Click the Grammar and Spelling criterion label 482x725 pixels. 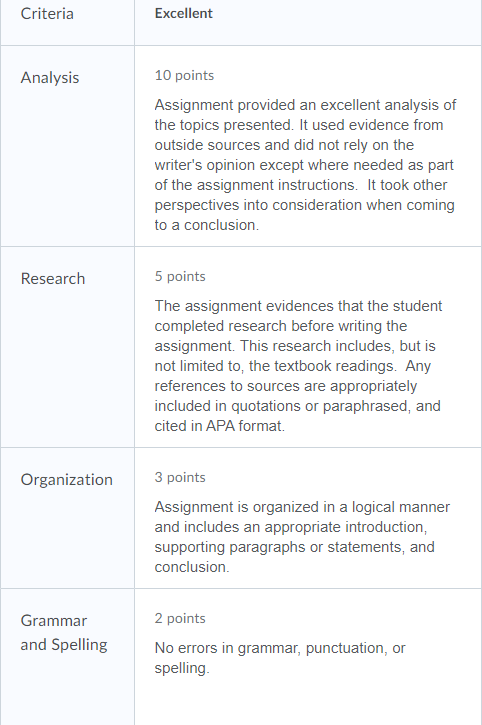tap(64, 633)
